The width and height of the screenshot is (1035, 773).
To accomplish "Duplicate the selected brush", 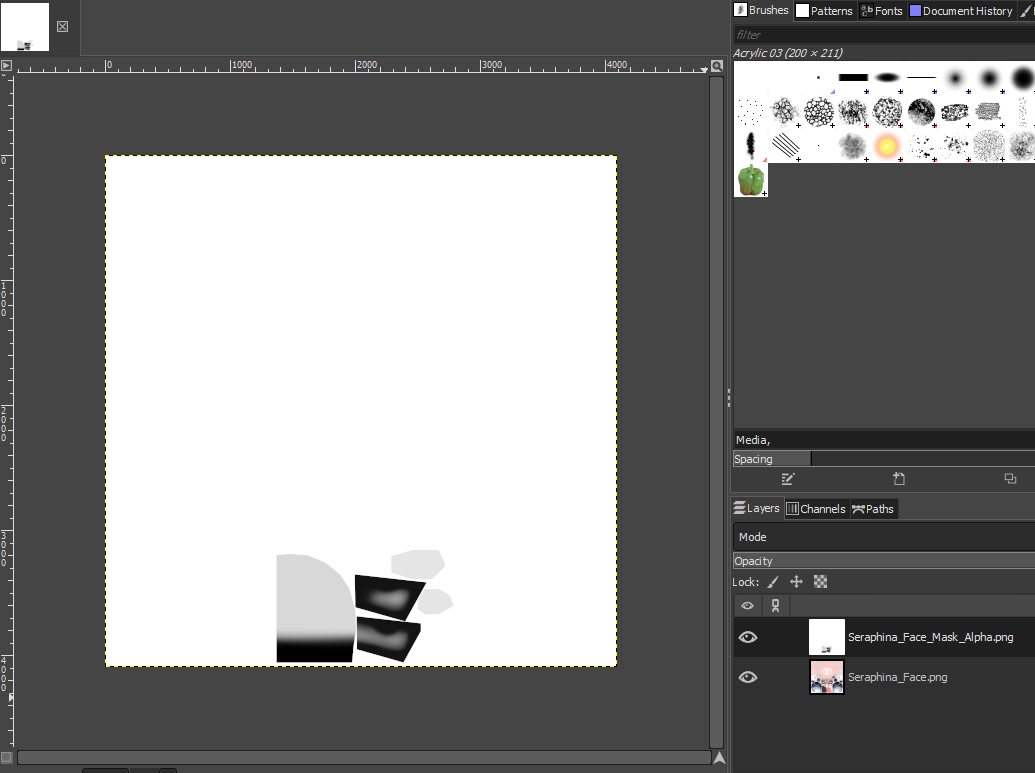I will (1010, 479).
